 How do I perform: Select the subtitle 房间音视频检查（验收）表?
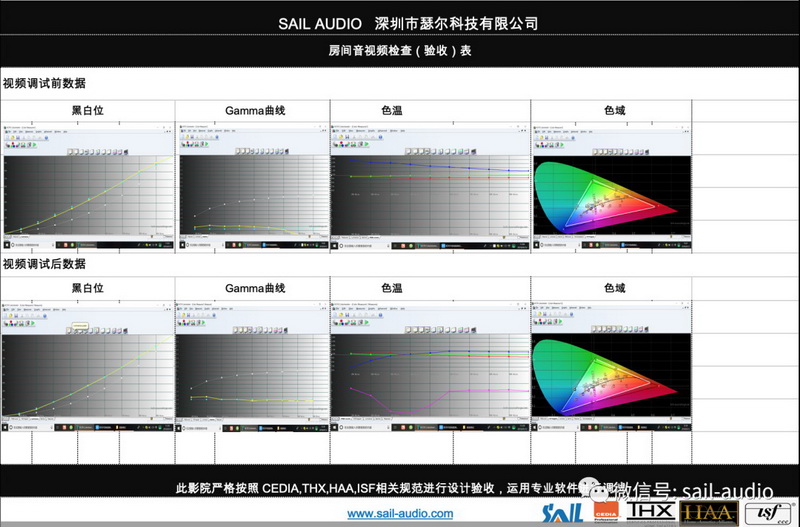(399, 51)
